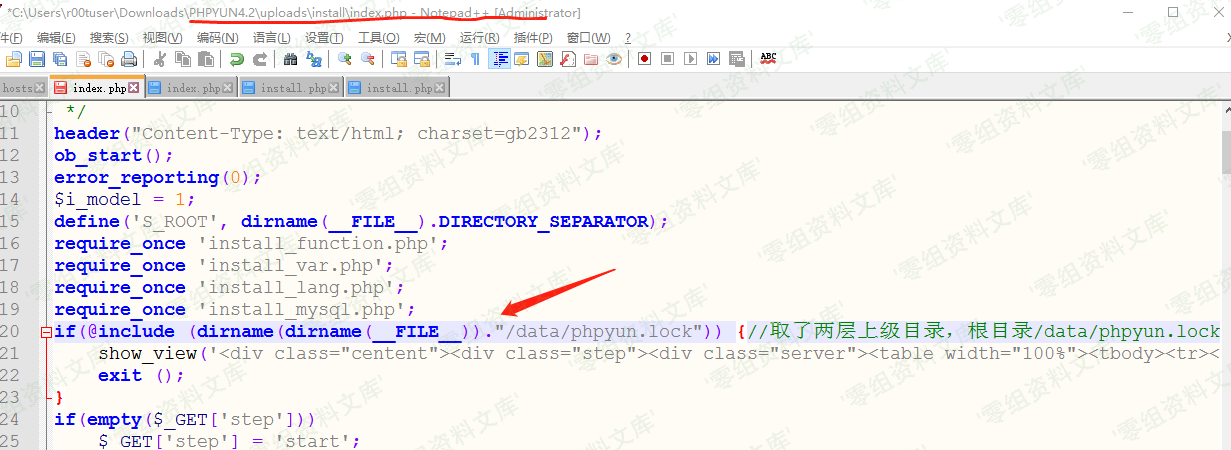
Task: Collapse the if block at line 20
Action: pos(46,332)
